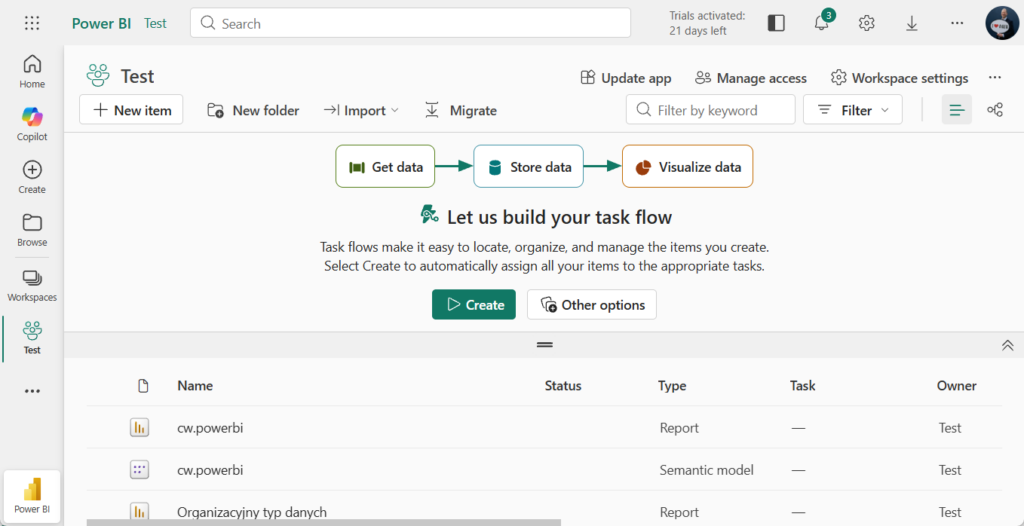Click the cw.powerbi semantic model icon
The image size is (1024, 526).
click(x=139, y=470)
